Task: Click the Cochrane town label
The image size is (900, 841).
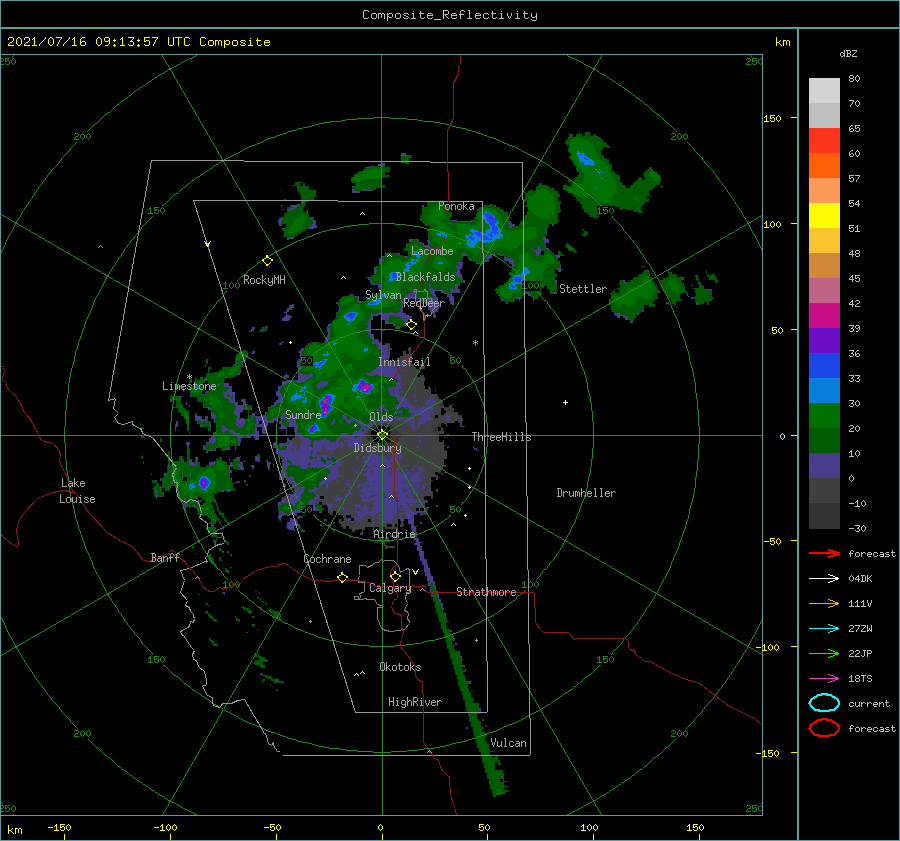Action: click(327, 559)
